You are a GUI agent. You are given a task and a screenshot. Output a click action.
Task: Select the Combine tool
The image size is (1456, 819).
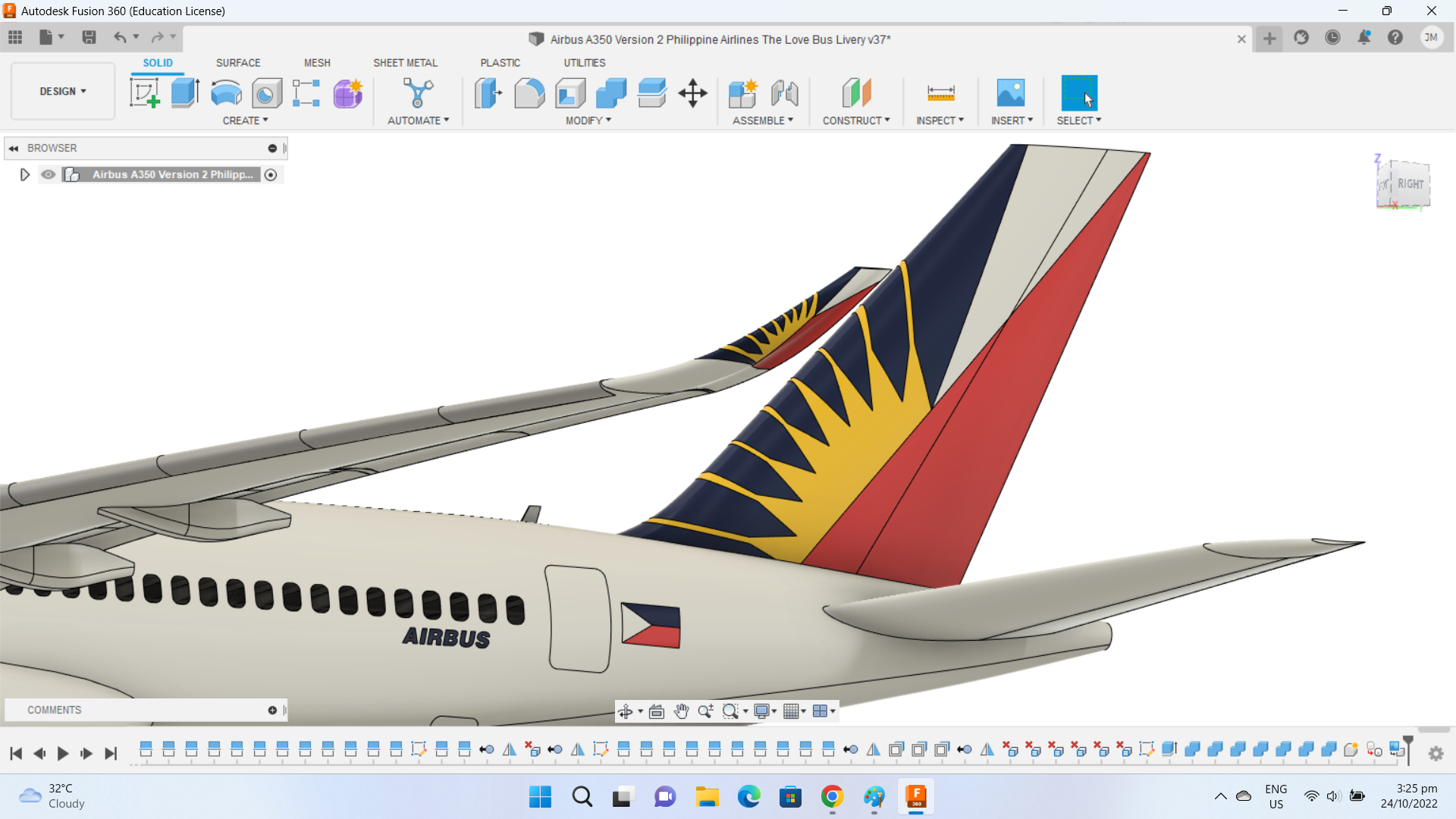pos(611,93)
